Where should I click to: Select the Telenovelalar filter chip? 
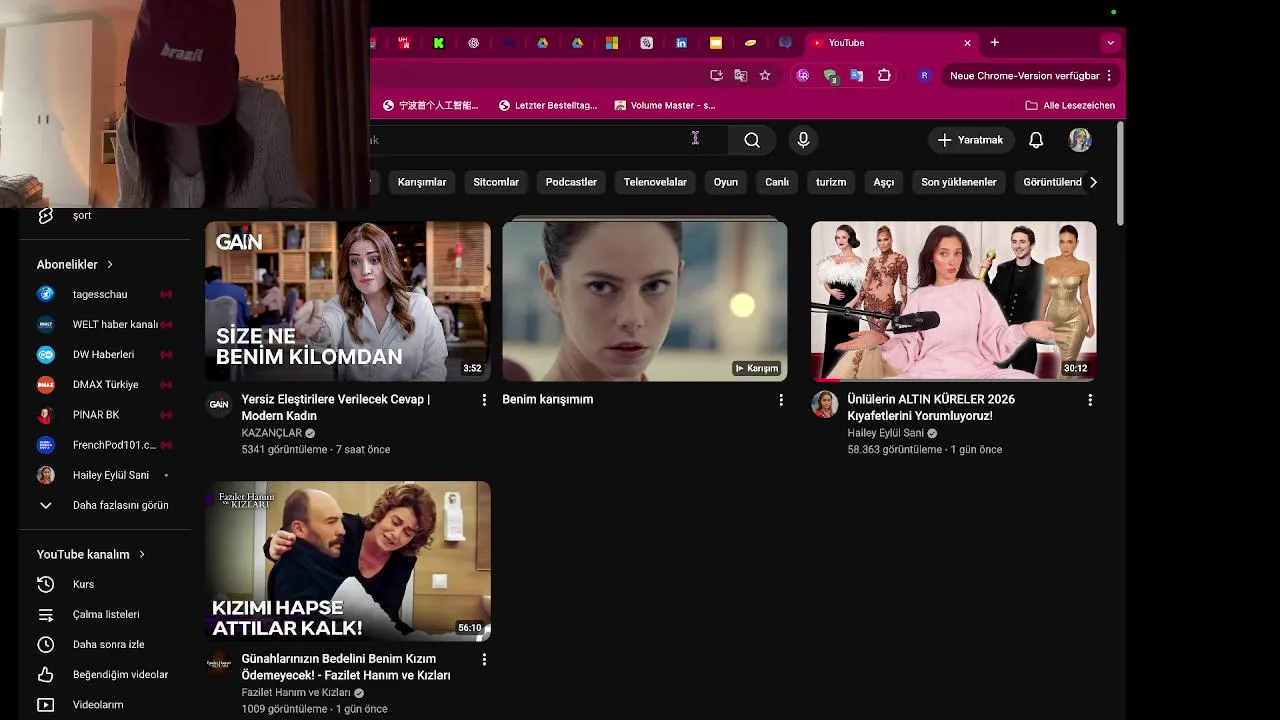click(x=655, y=182)
